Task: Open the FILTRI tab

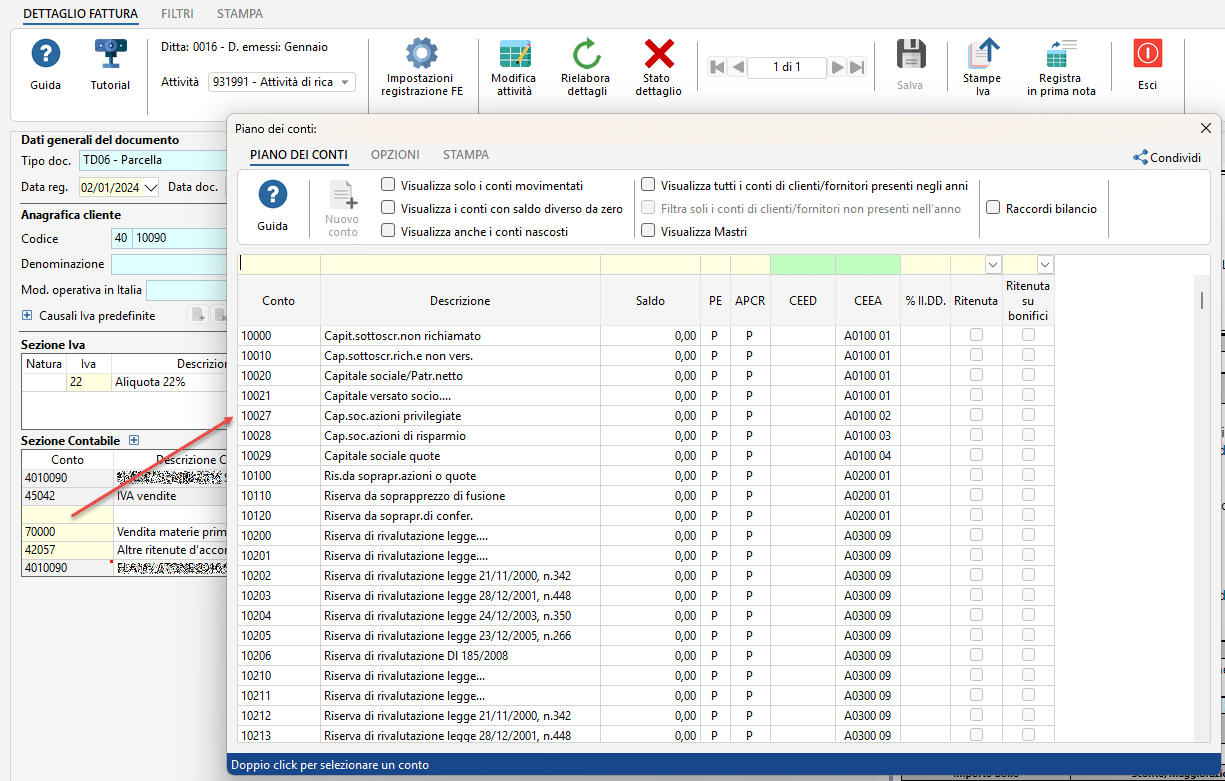Action: pyautogui.click(x=177, y=14)
